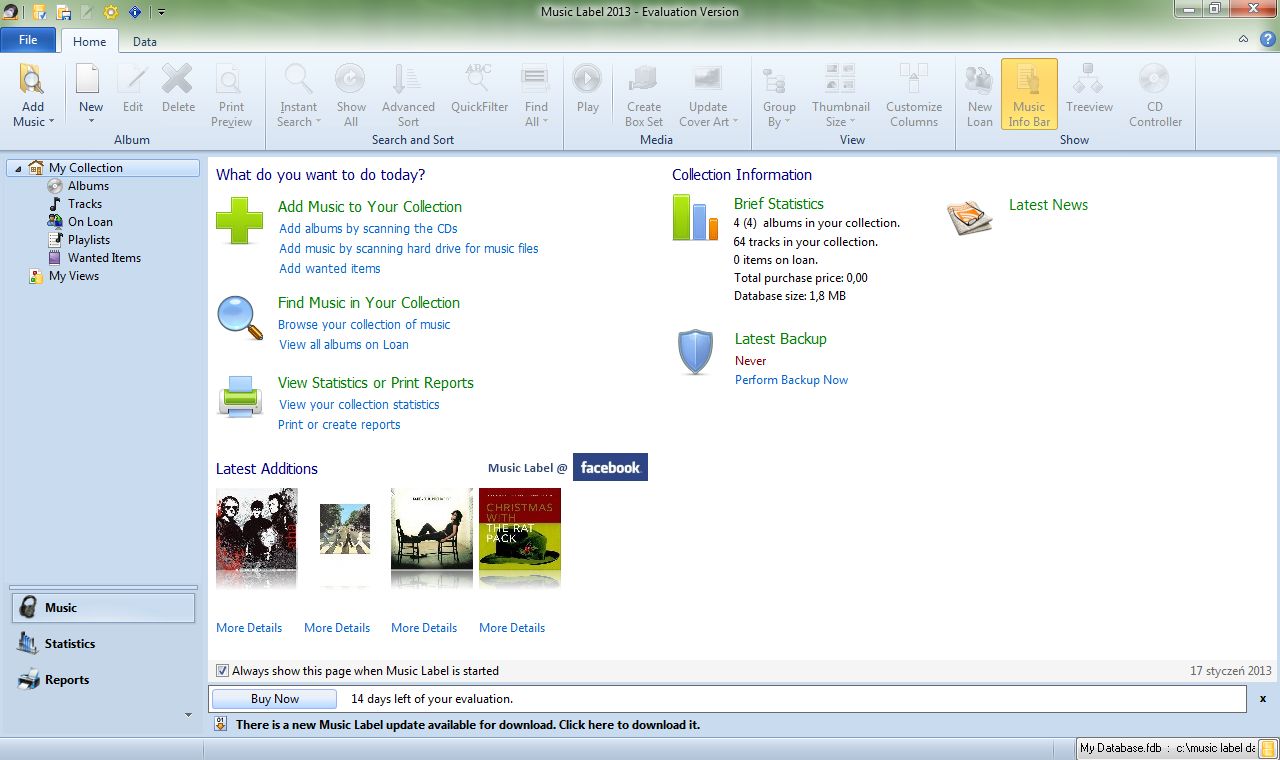
Task: Click the Show All icon
Action: pos(351,79)
